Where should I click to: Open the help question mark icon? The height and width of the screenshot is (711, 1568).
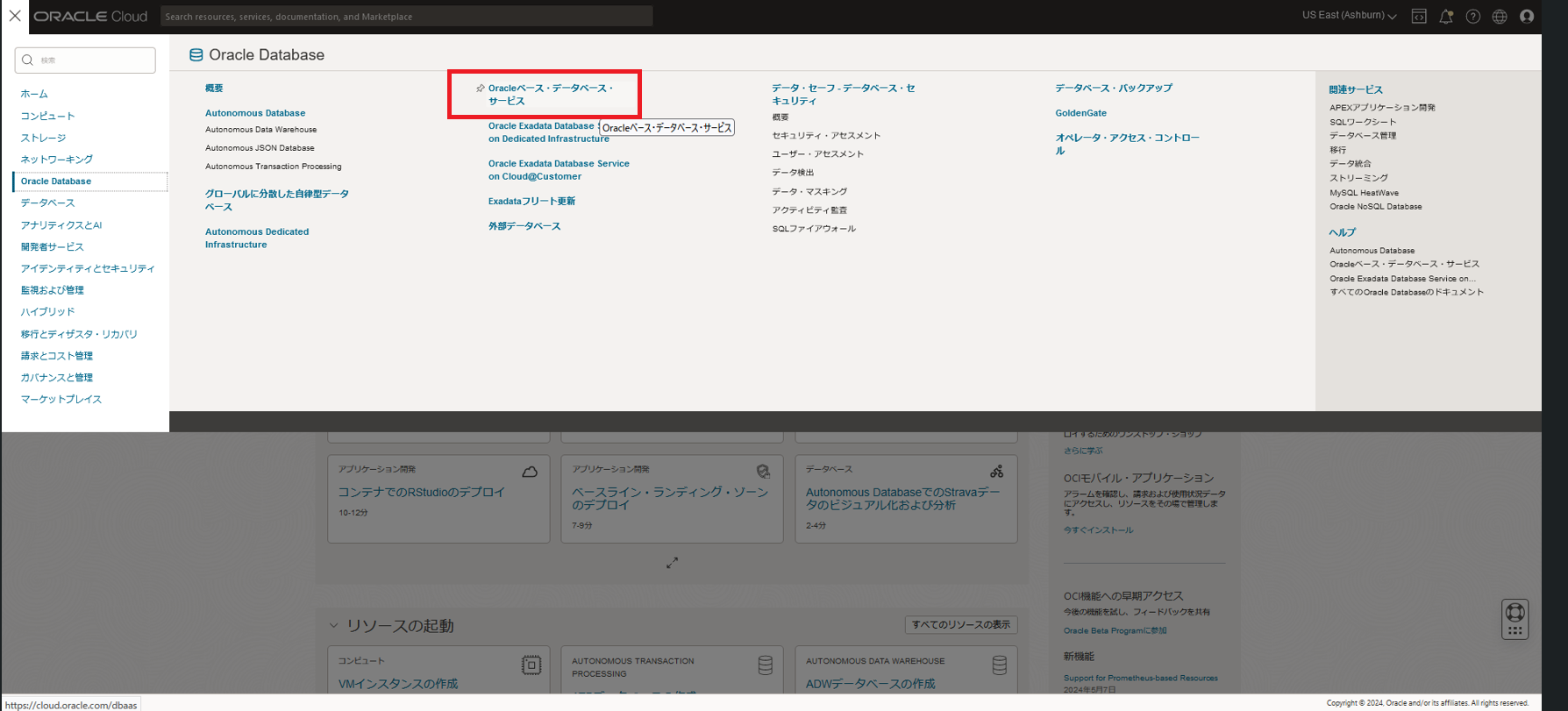(1473, 16)
